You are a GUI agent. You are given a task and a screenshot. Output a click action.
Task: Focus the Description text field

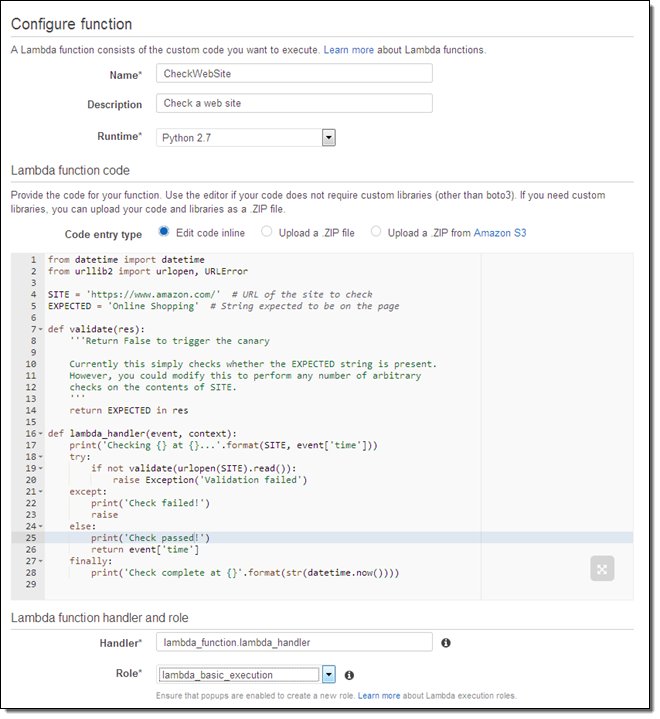294,103
